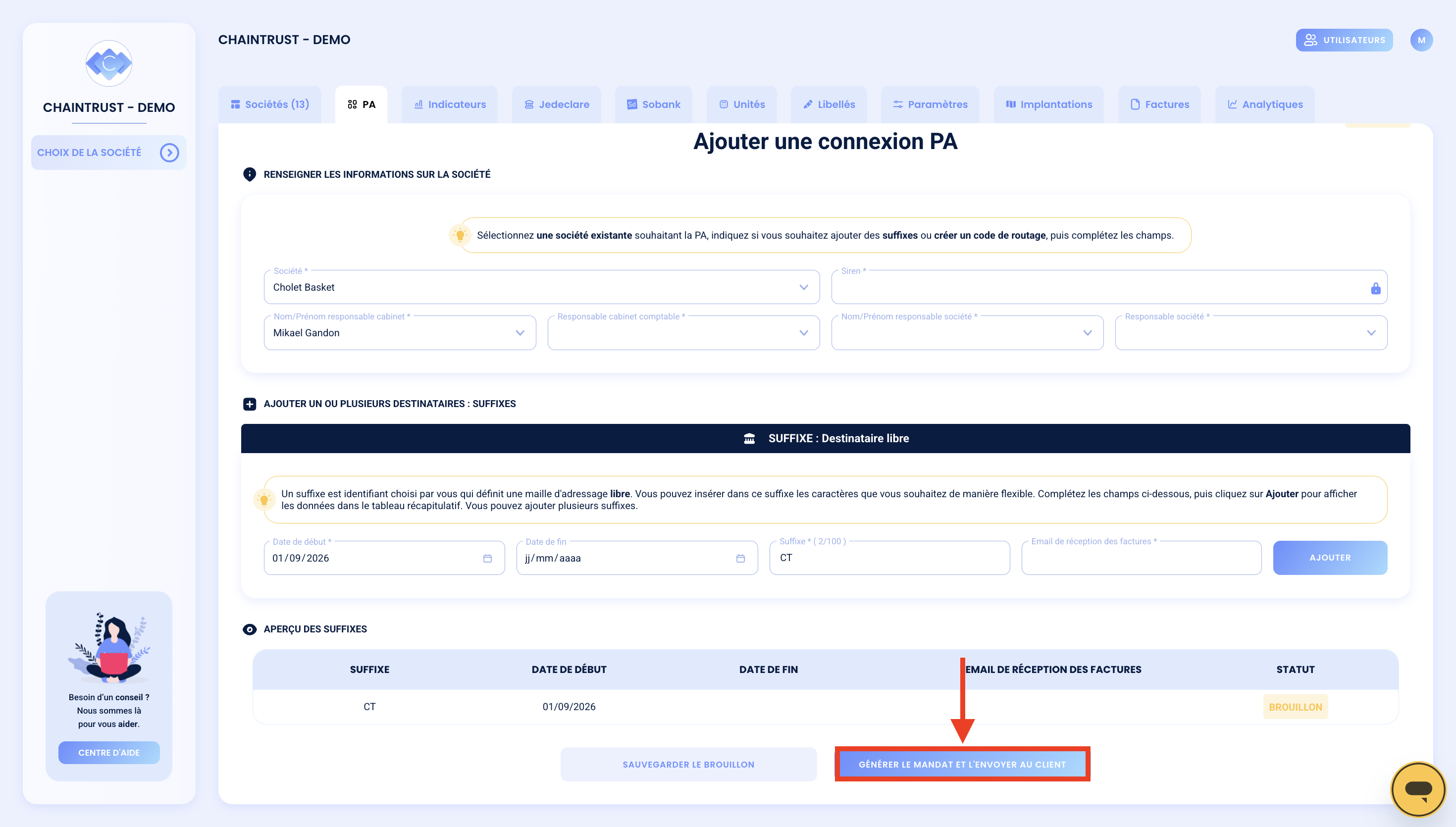Screen dimensions: 1456x827
Task: Click Email de réception des factures column header
Action: (1053, 670)
